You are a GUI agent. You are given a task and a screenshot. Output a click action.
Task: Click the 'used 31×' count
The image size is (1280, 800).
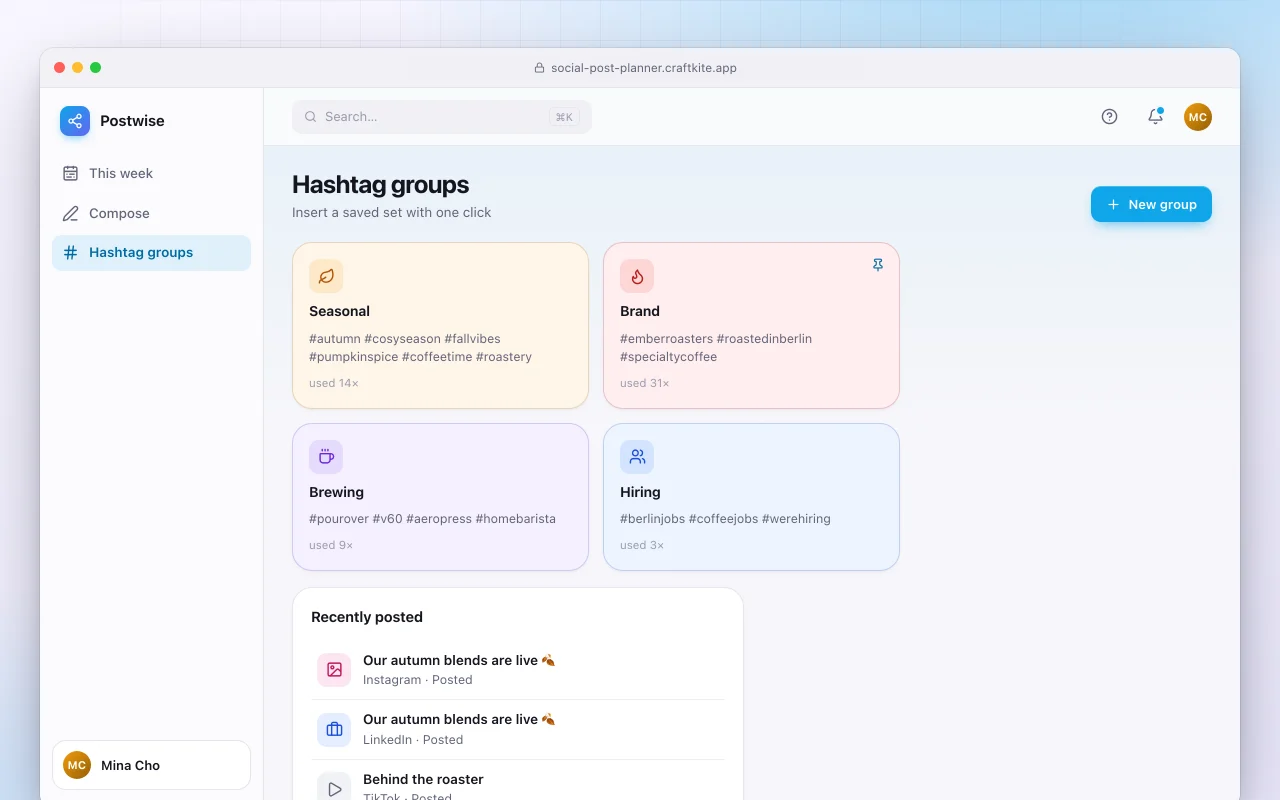coord(645,383)
